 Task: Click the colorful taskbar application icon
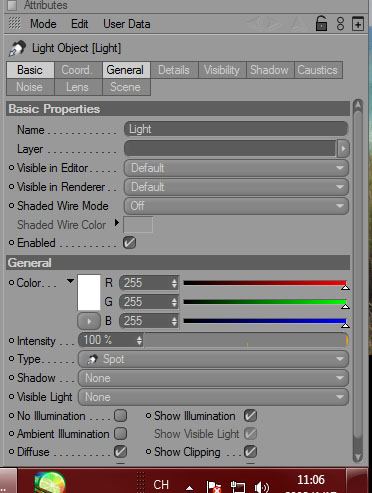click(49, 483)
